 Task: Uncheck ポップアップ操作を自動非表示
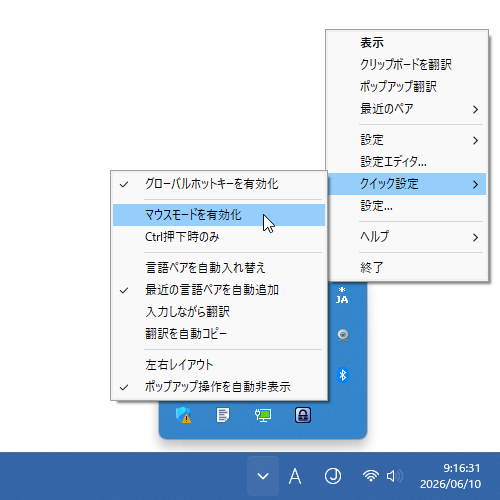click(219, 387)
